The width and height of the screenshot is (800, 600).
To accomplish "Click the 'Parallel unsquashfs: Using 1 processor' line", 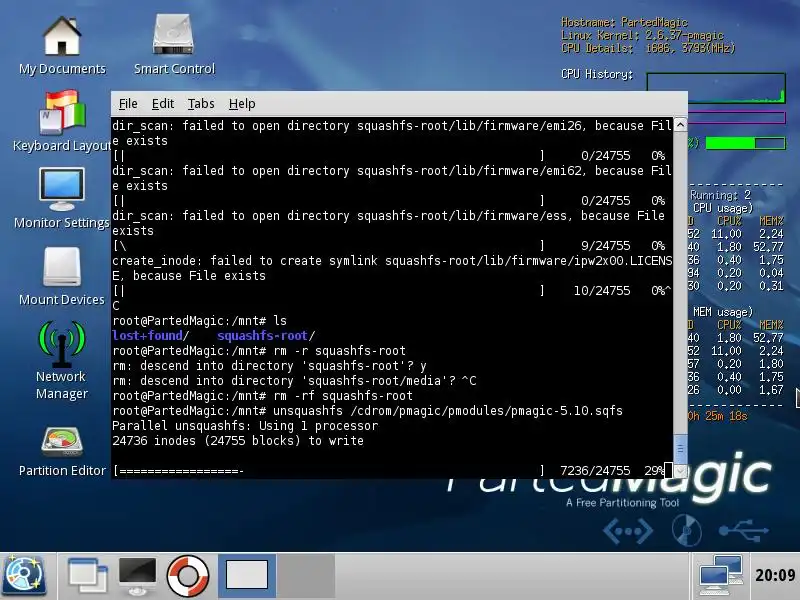I will point(245,426).
